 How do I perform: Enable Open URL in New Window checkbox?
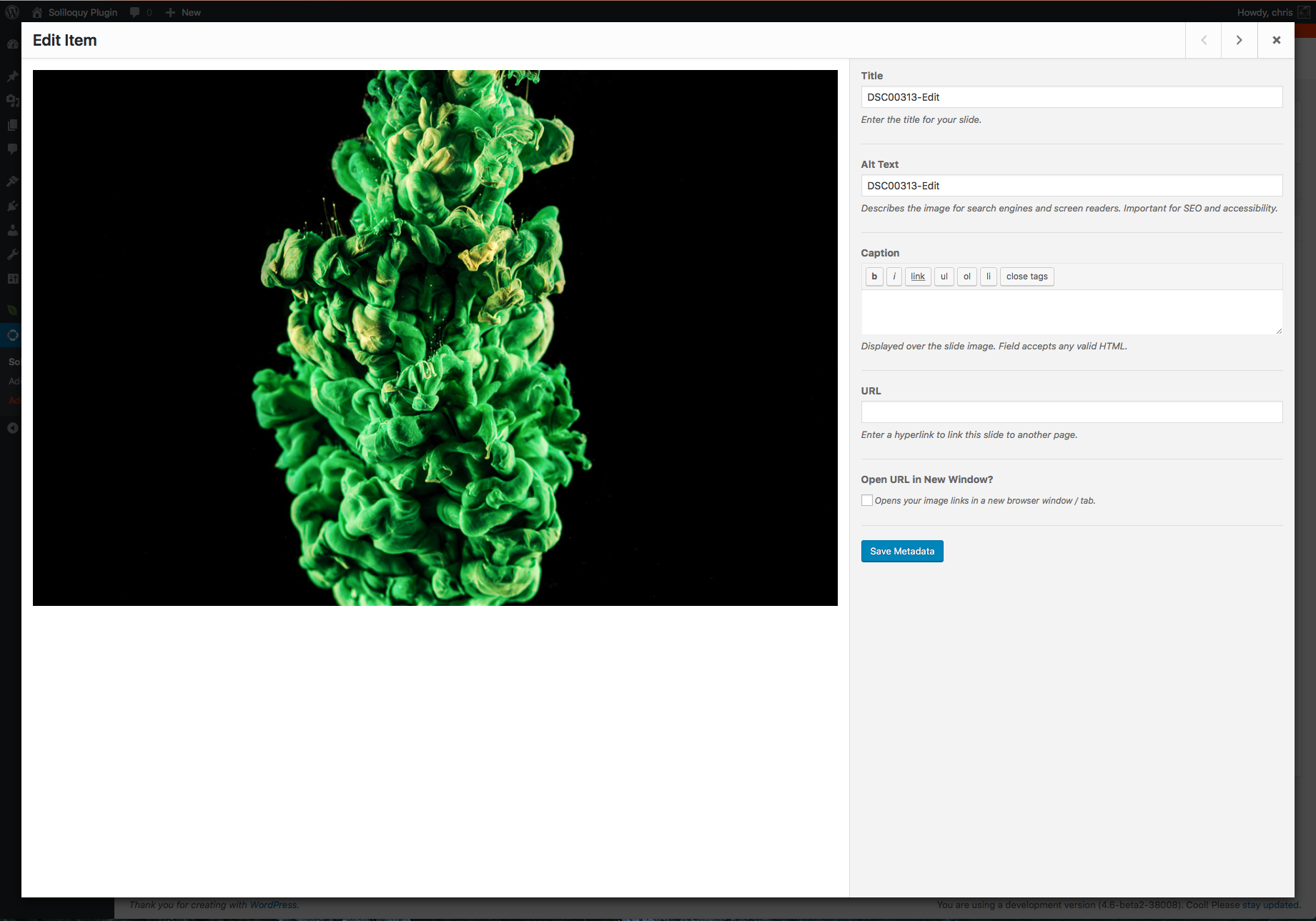click(x=867, y=500)
